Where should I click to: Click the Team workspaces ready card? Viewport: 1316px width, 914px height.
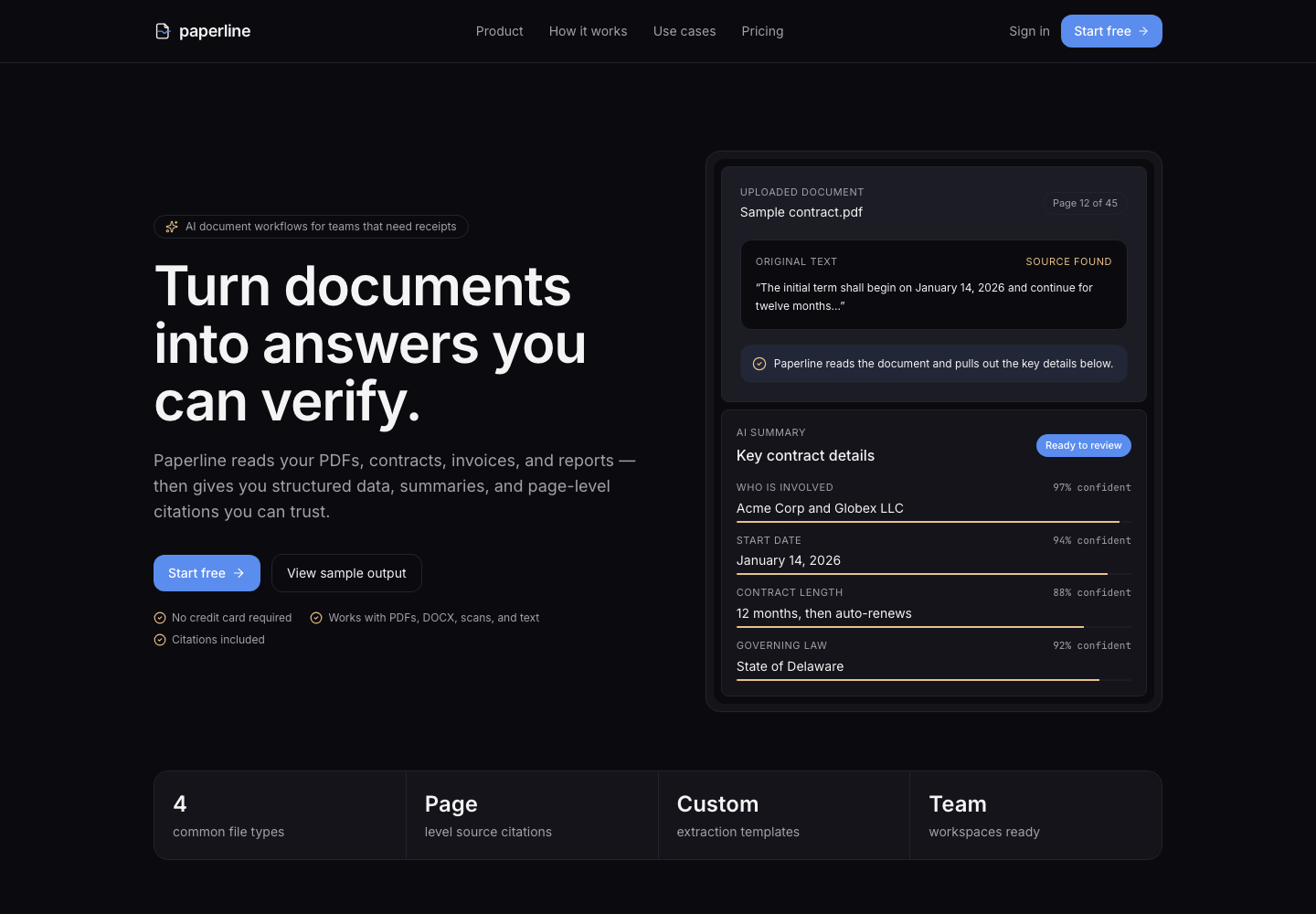point(1035,815)
